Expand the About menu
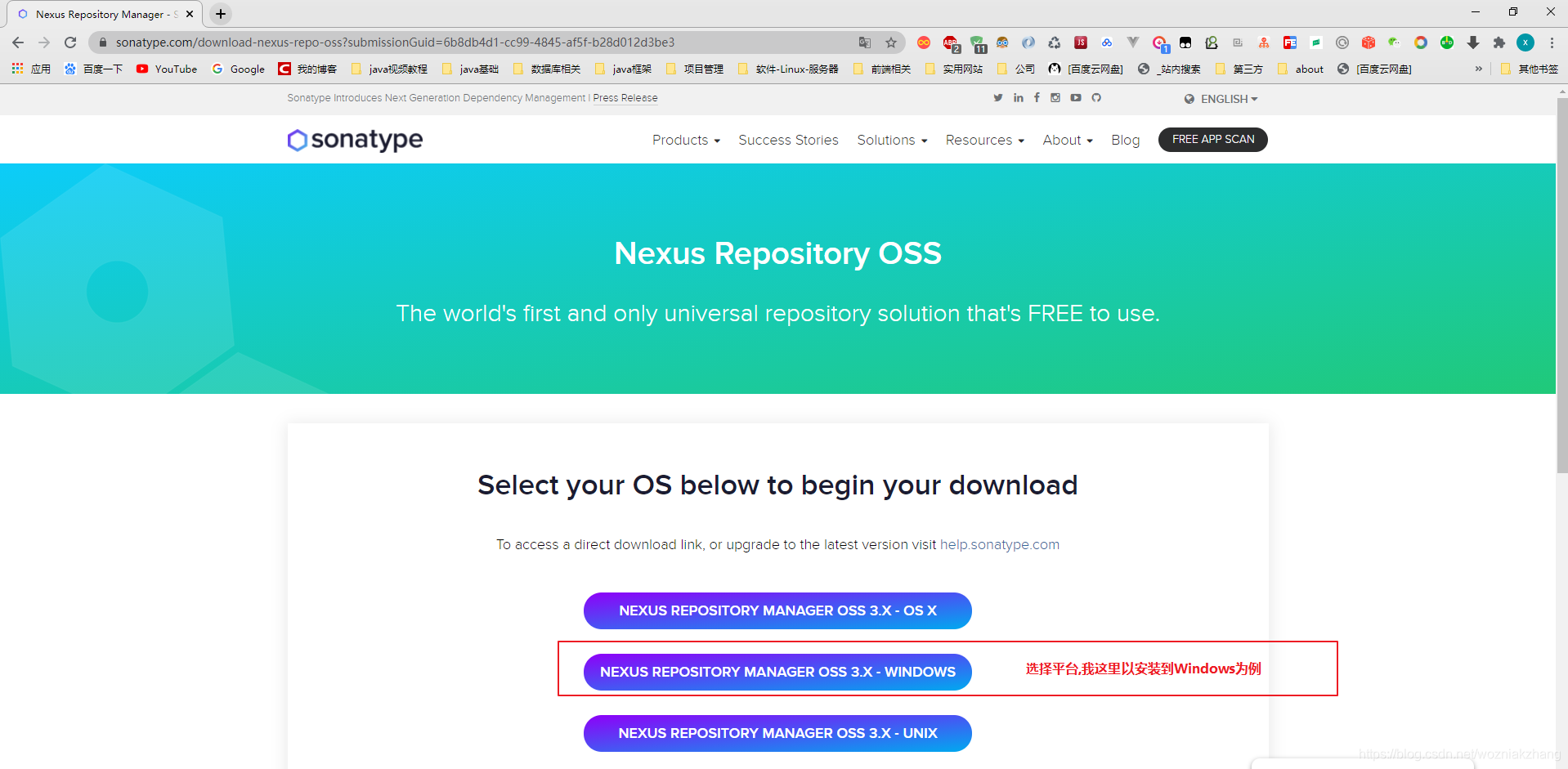Viewport: 1568px width, 769px height. tap(1068, 141)
